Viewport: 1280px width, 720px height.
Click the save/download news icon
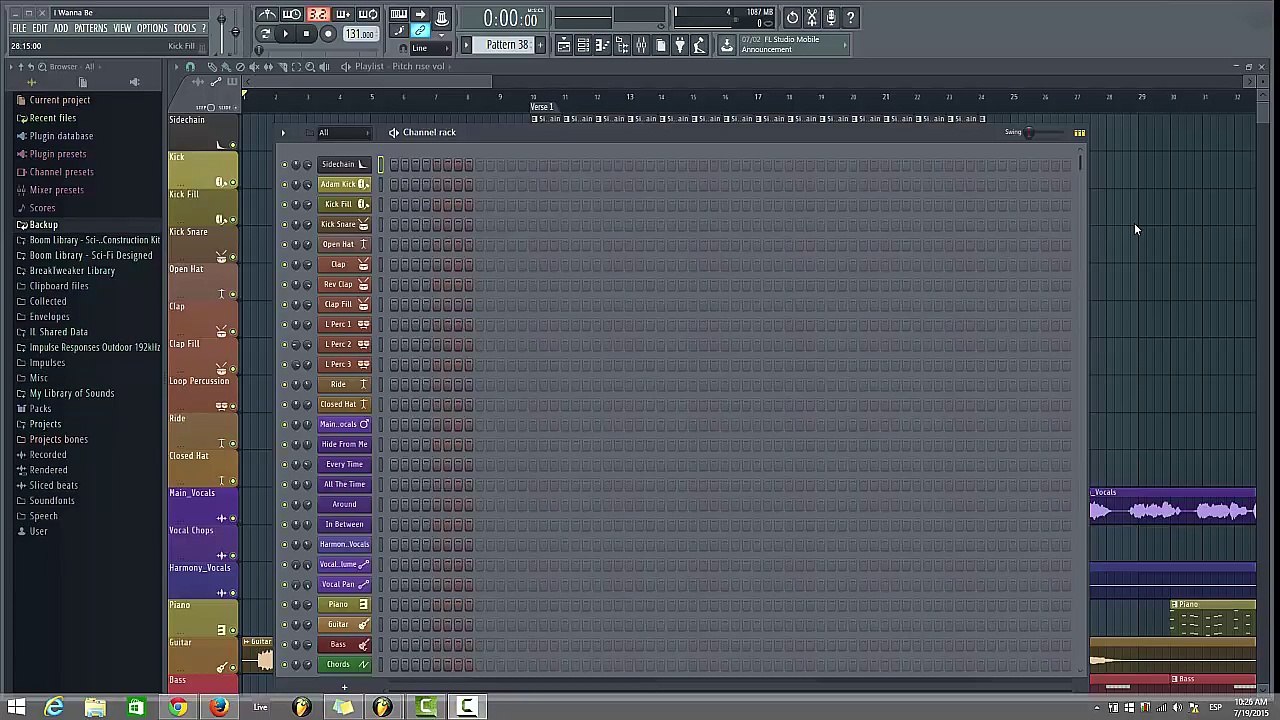click(x=727, y=45)
